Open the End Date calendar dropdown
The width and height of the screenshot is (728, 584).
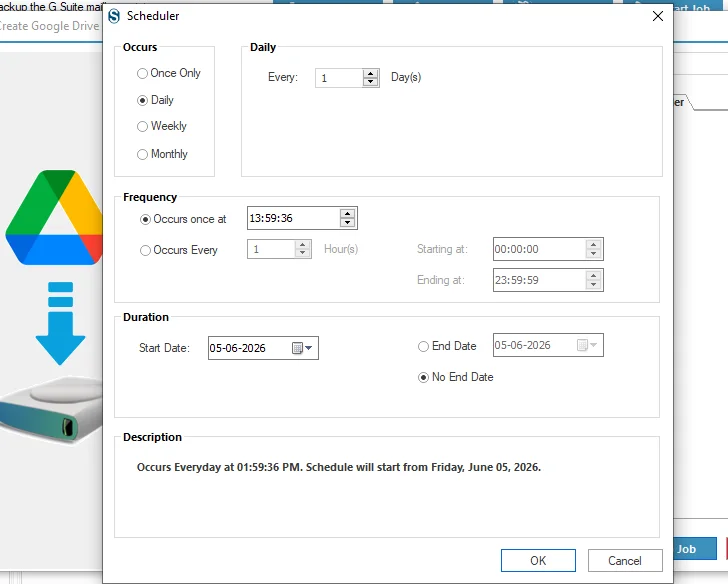click(x=587, y=345)
